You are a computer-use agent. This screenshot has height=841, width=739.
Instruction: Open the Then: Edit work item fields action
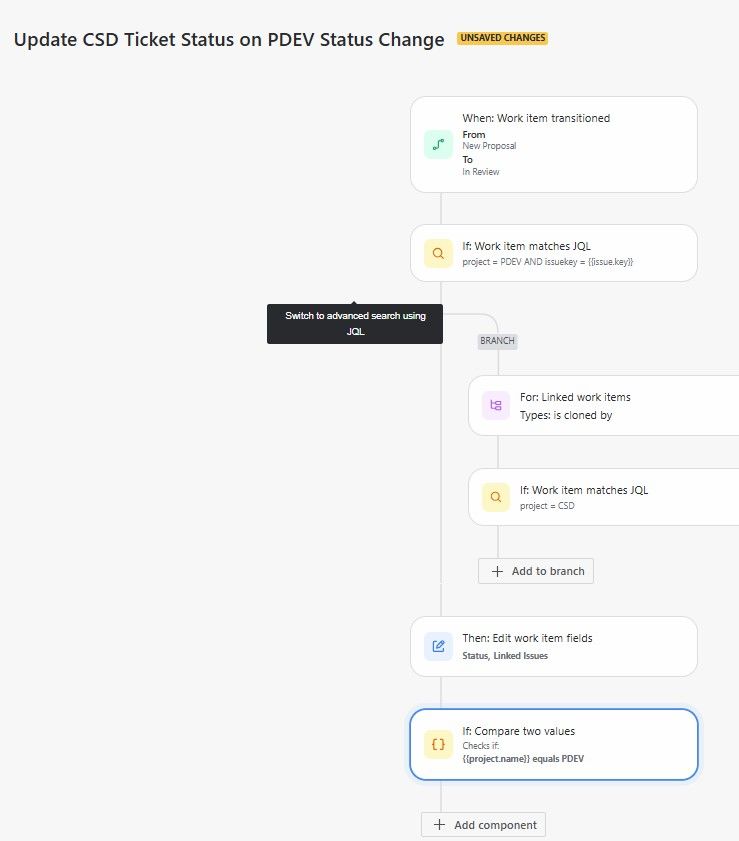coord(553,646)
